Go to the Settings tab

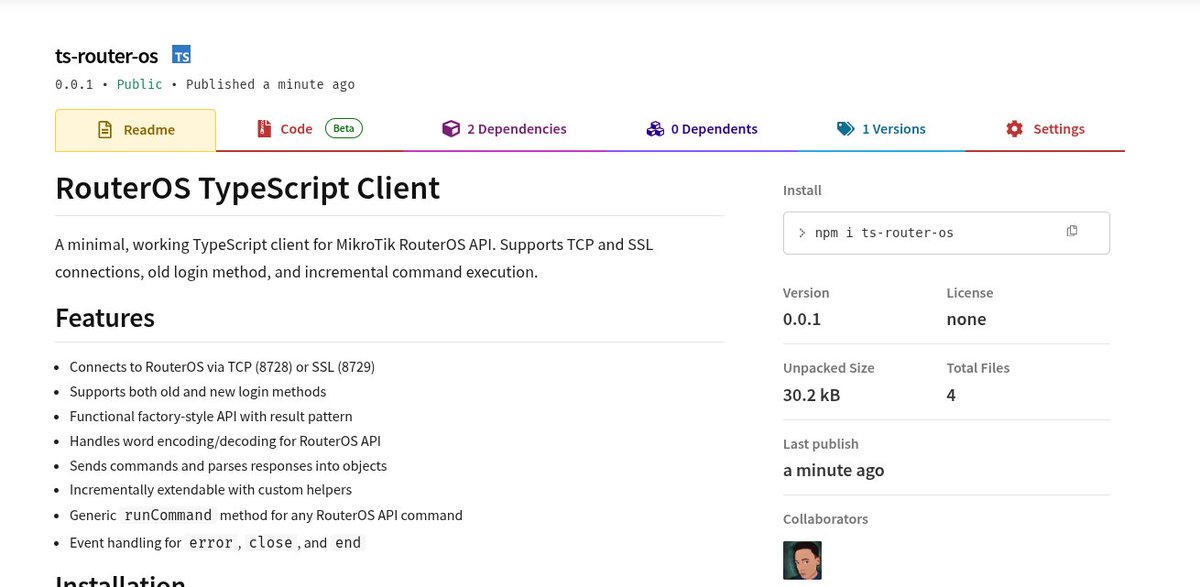click(1045, 129)
